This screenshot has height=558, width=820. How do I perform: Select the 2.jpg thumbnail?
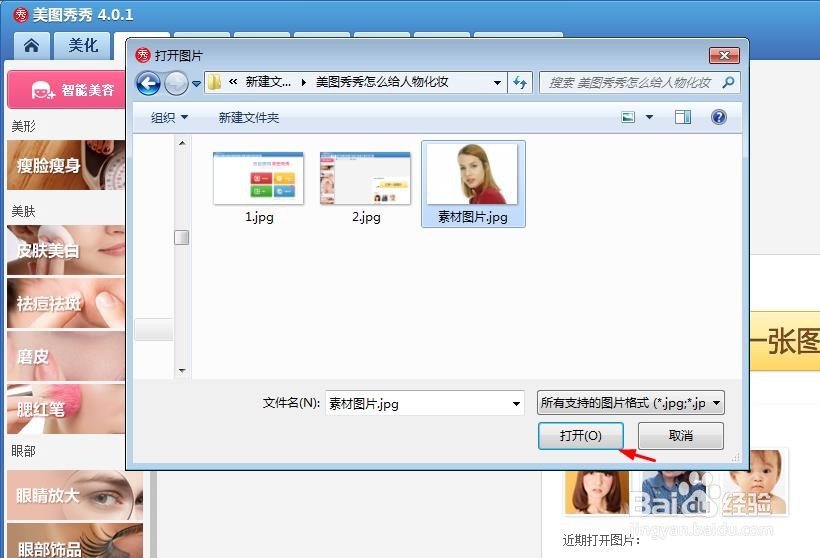tap(366, 178)
